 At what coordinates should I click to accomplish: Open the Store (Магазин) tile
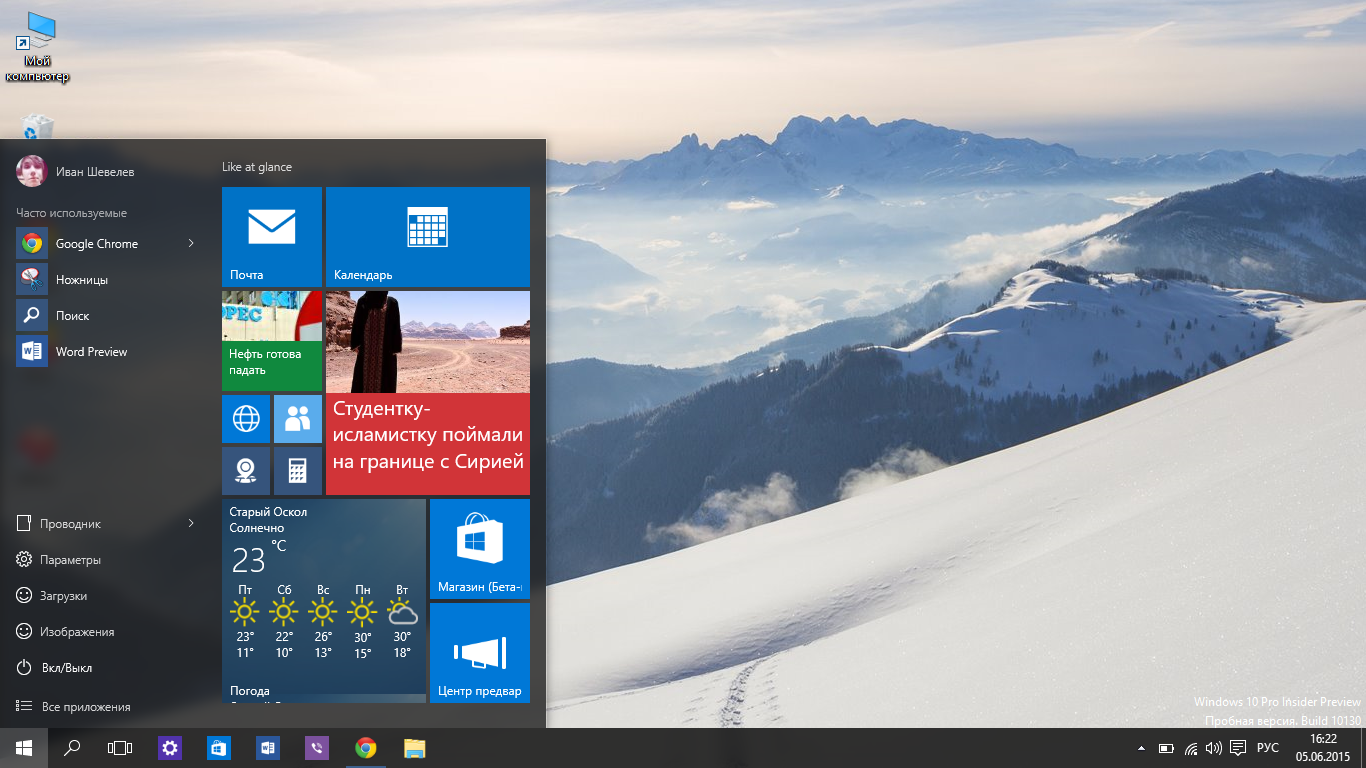[479, 547]
